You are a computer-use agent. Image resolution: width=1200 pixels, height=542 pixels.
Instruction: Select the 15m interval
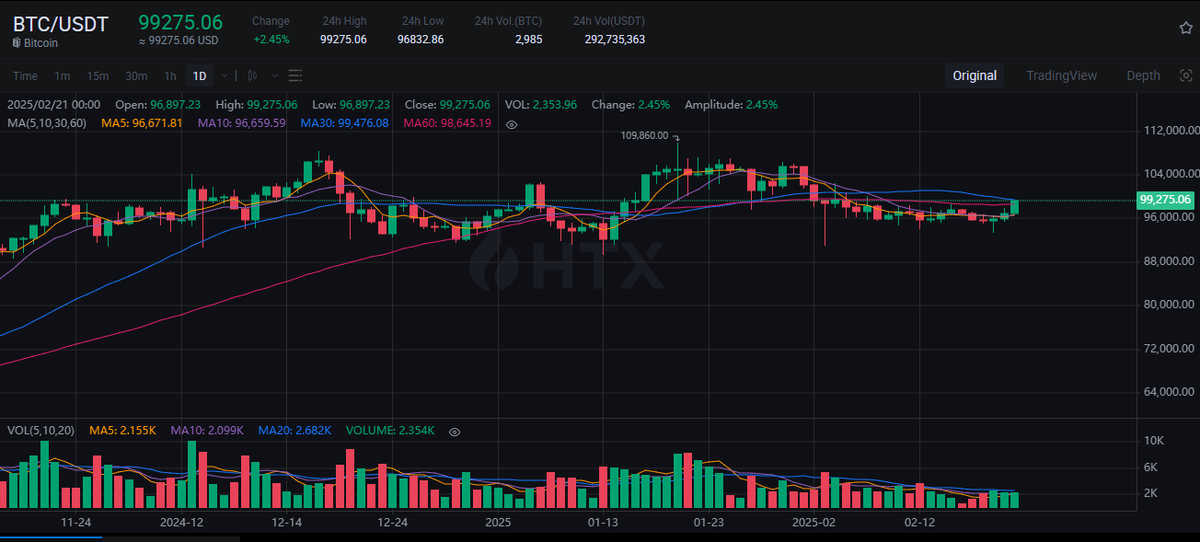tap(97, 76)
